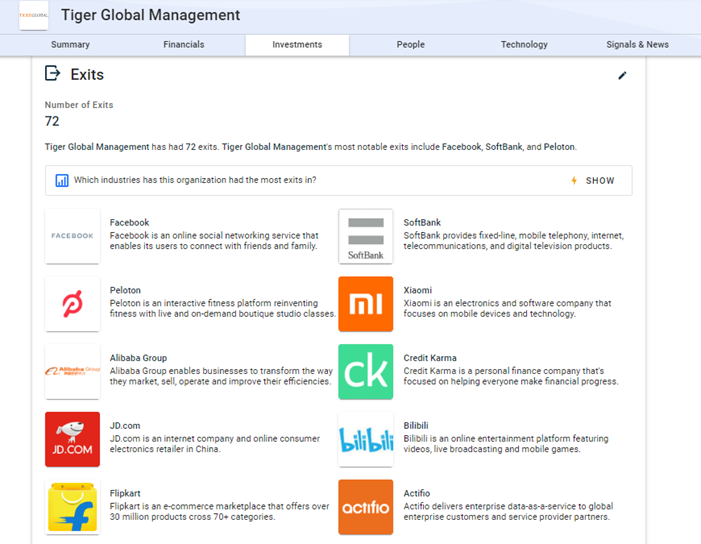Click the industries with most exits question
Viewport: 701px width, 544px height.
pos(195,180)
